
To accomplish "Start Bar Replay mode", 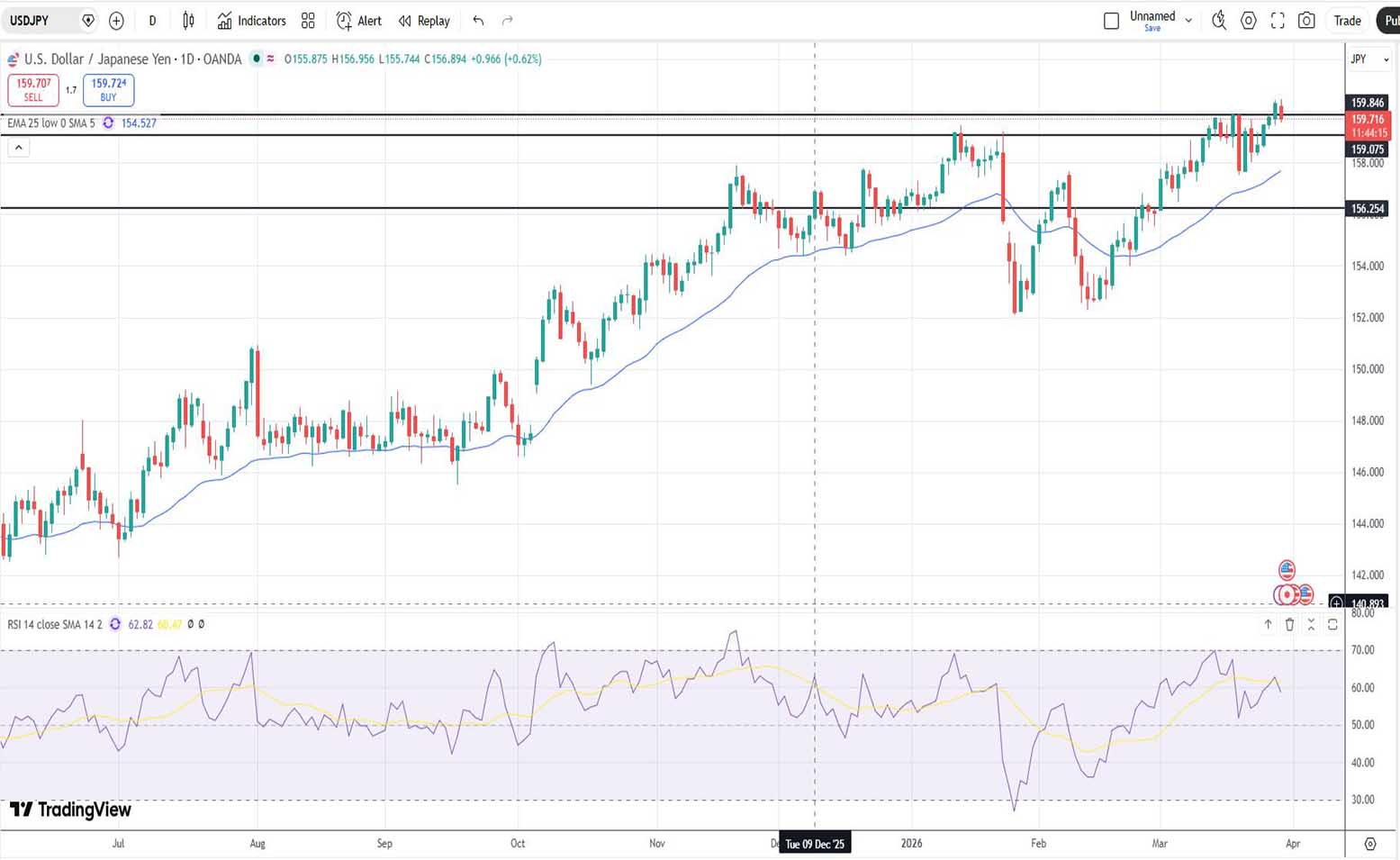I will coord(424,21).
